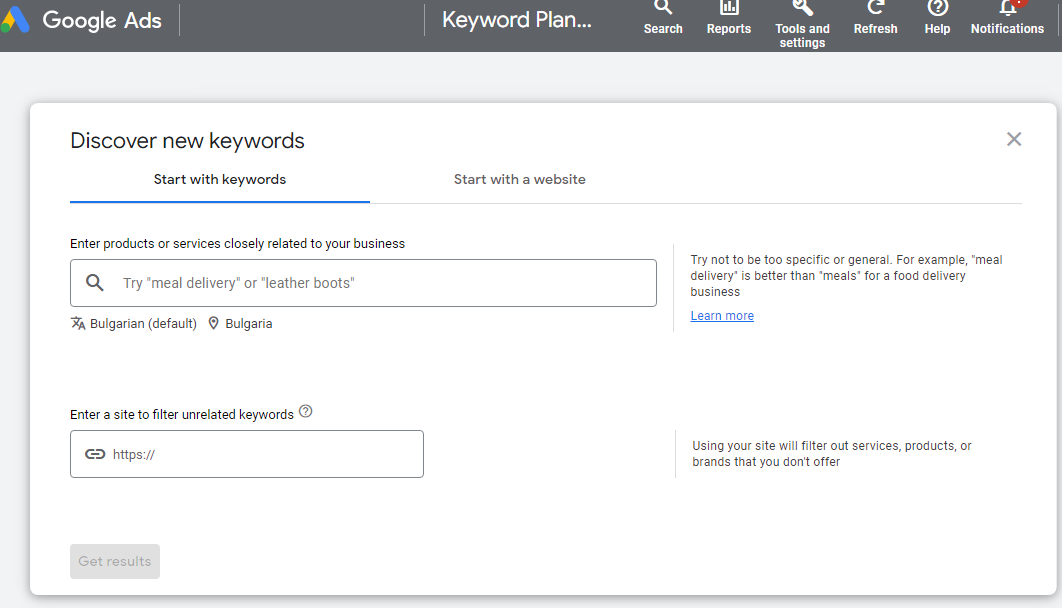Open the Search tool in header
This screenshot has width=1062, height=608.
click(663, 10)
